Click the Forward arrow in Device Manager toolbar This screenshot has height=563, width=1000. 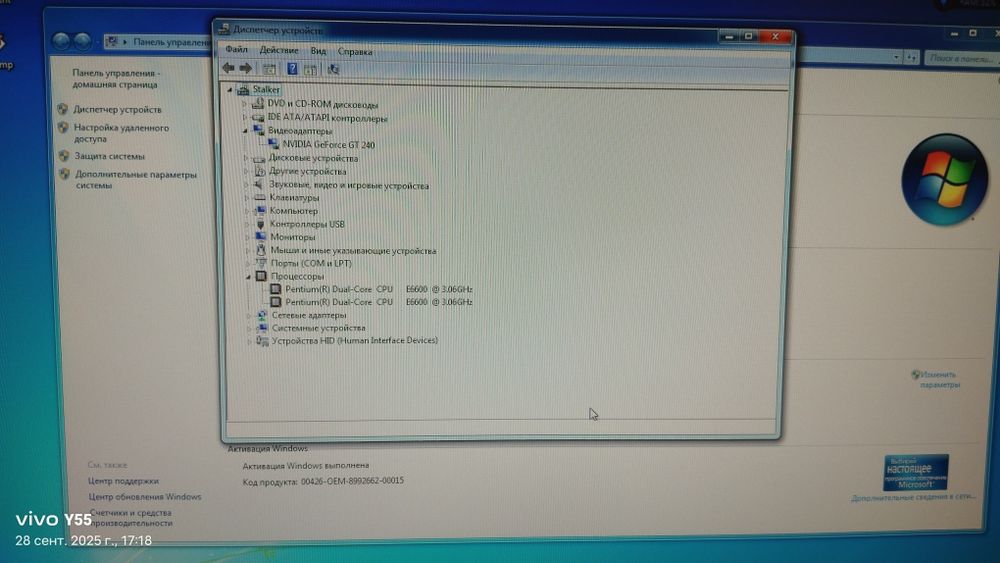pos(246,68)
